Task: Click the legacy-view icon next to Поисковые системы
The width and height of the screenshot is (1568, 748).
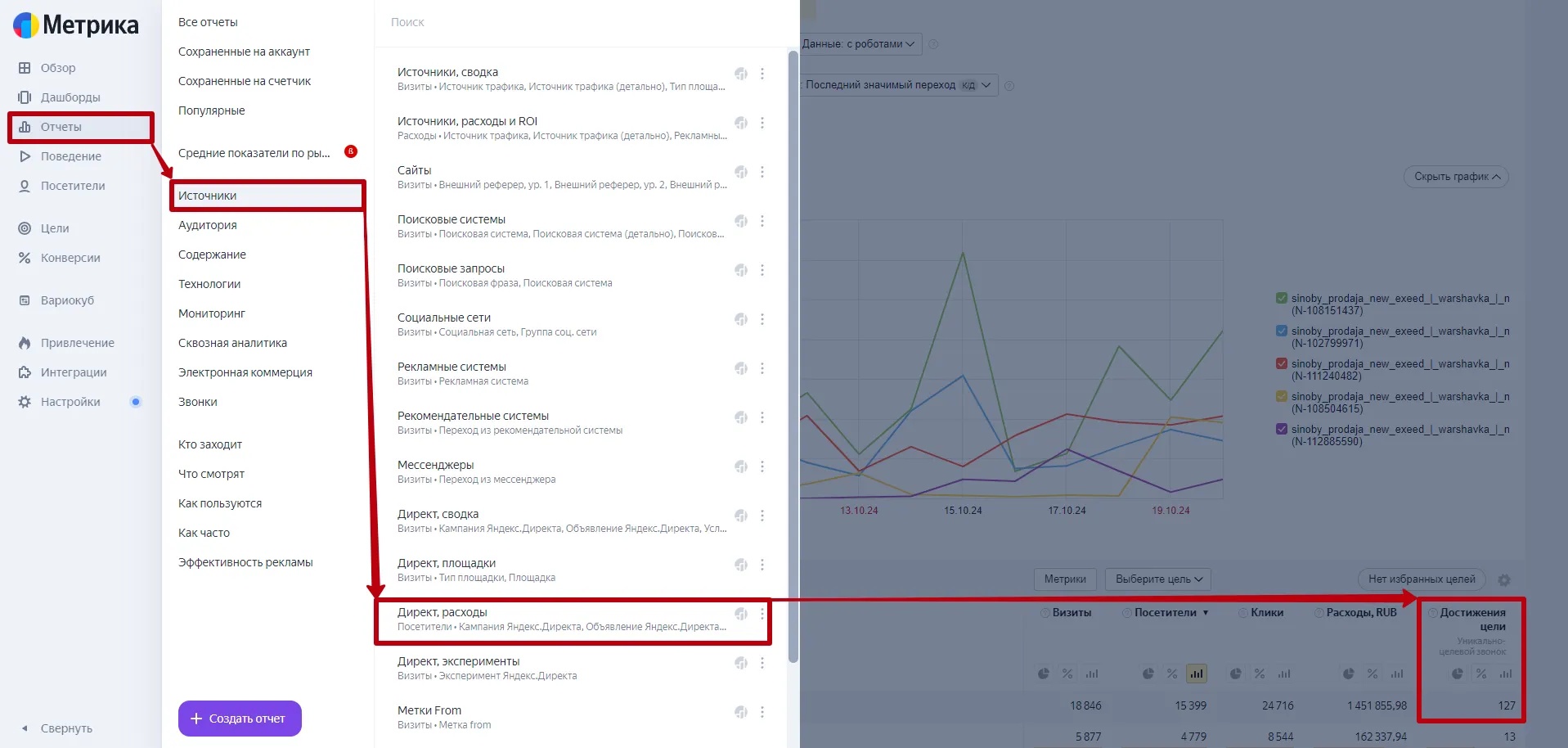Action: (741, 221)
